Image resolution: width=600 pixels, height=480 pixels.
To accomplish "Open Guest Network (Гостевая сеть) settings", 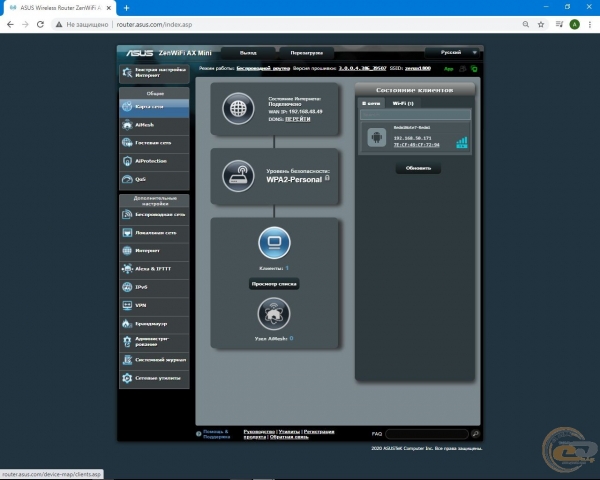I will (154, 143).
